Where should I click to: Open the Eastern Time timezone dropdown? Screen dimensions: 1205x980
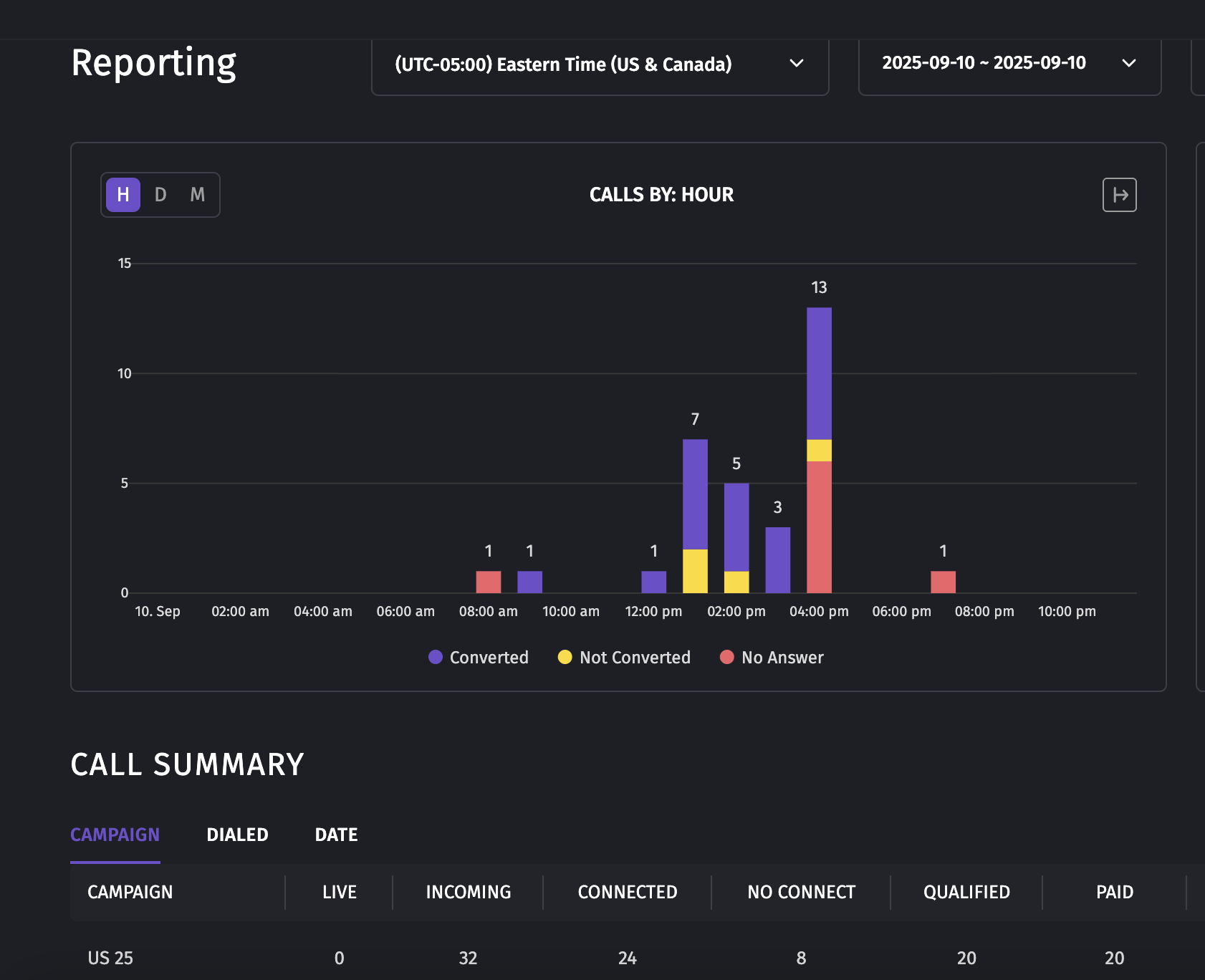point(600,64)
